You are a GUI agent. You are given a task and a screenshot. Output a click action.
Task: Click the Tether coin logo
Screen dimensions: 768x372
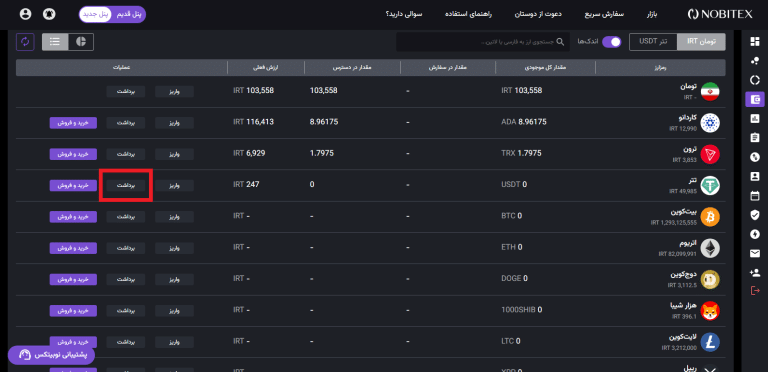[x=710, y=186]
